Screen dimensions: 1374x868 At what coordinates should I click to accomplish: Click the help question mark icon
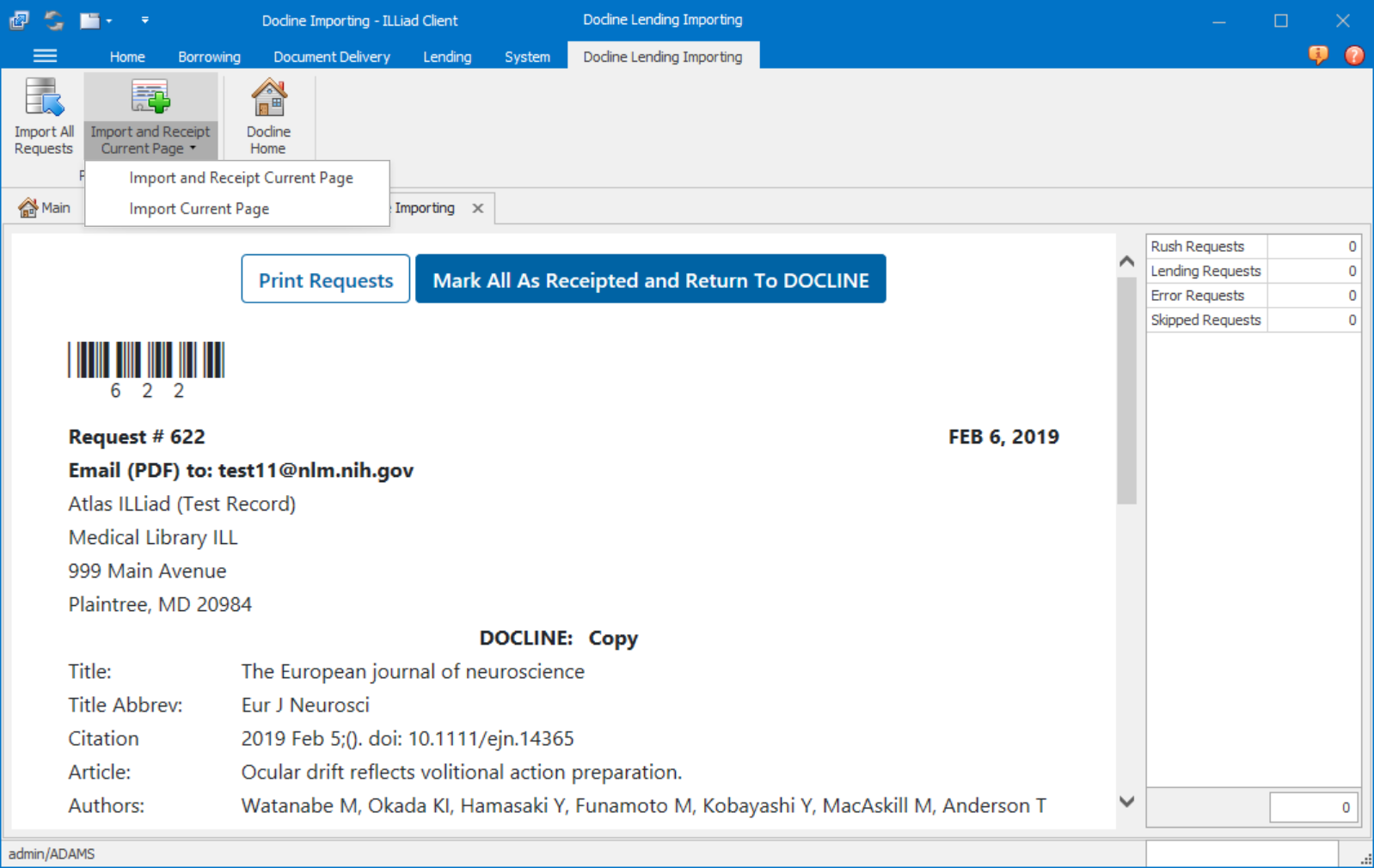(1353, 56)
